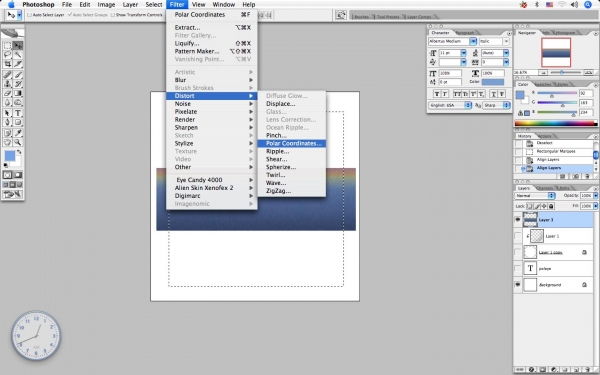Select the Clone Stamp tool
This screenshot has width=600, height=375.
tap(8, 84)
